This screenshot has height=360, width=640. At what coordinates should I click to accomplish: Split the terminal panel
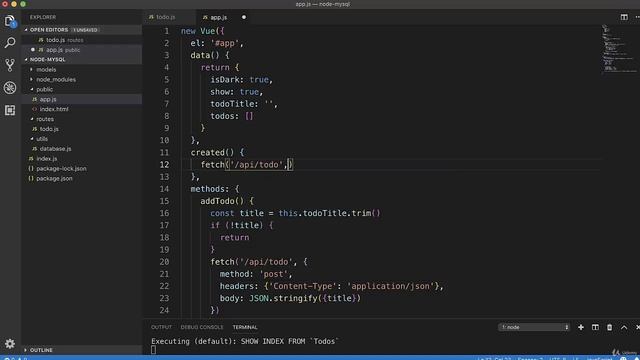tap(595, 327)
